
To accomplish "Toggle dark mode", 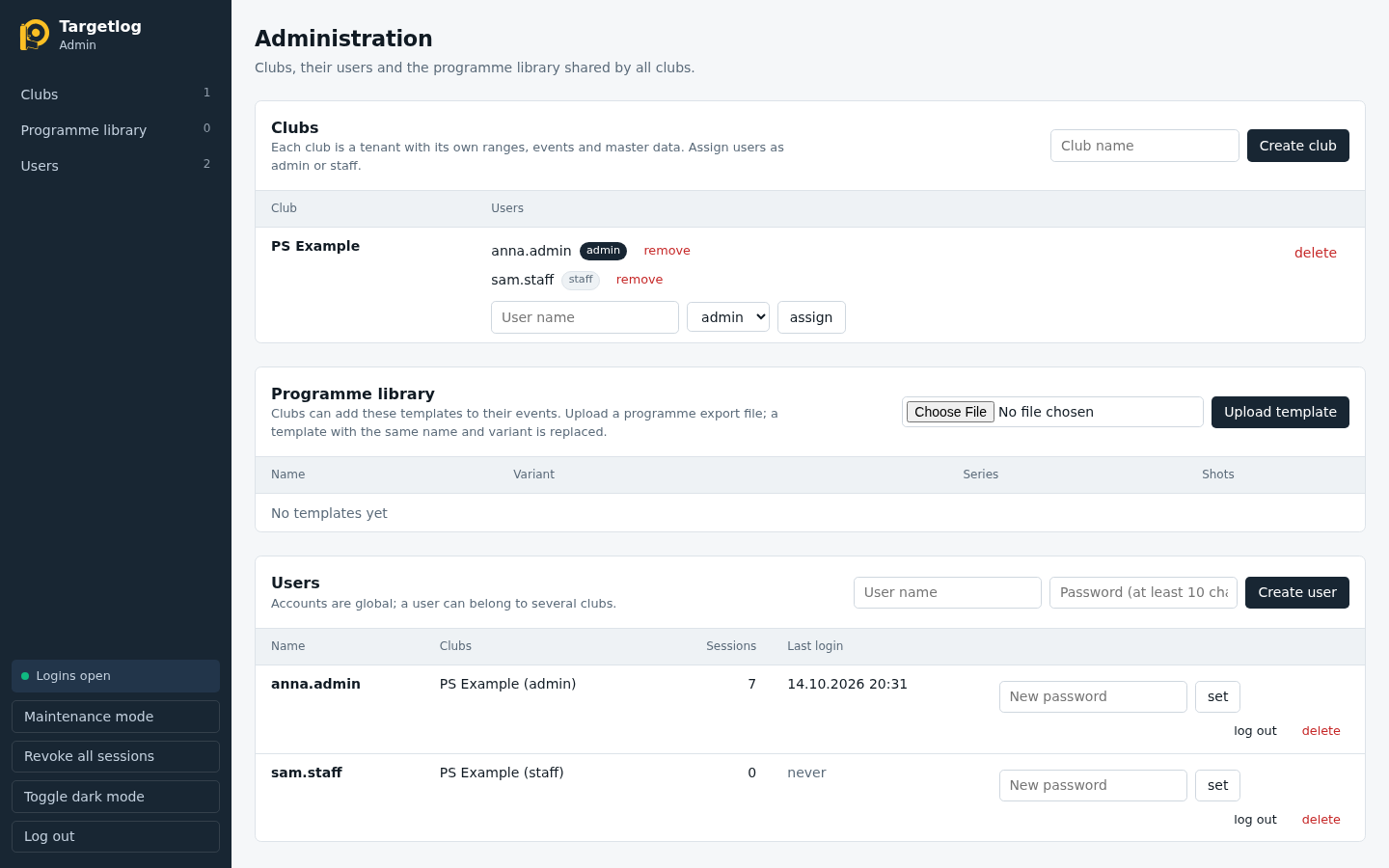I will click(x=116, y=797).
